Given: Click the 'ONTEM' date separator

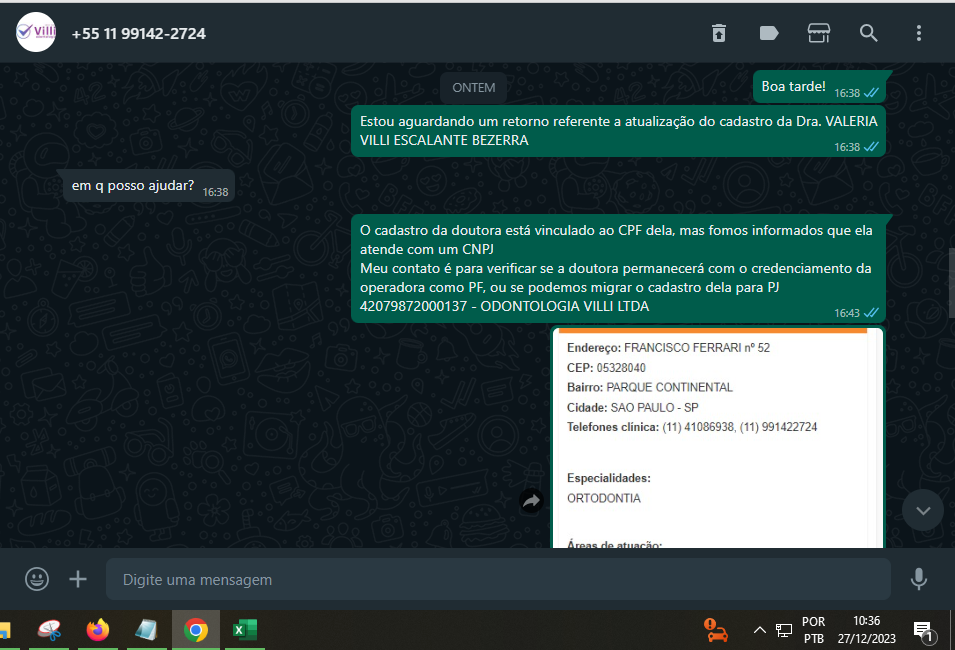Looking at the screenshot, I should coord(474,88).
